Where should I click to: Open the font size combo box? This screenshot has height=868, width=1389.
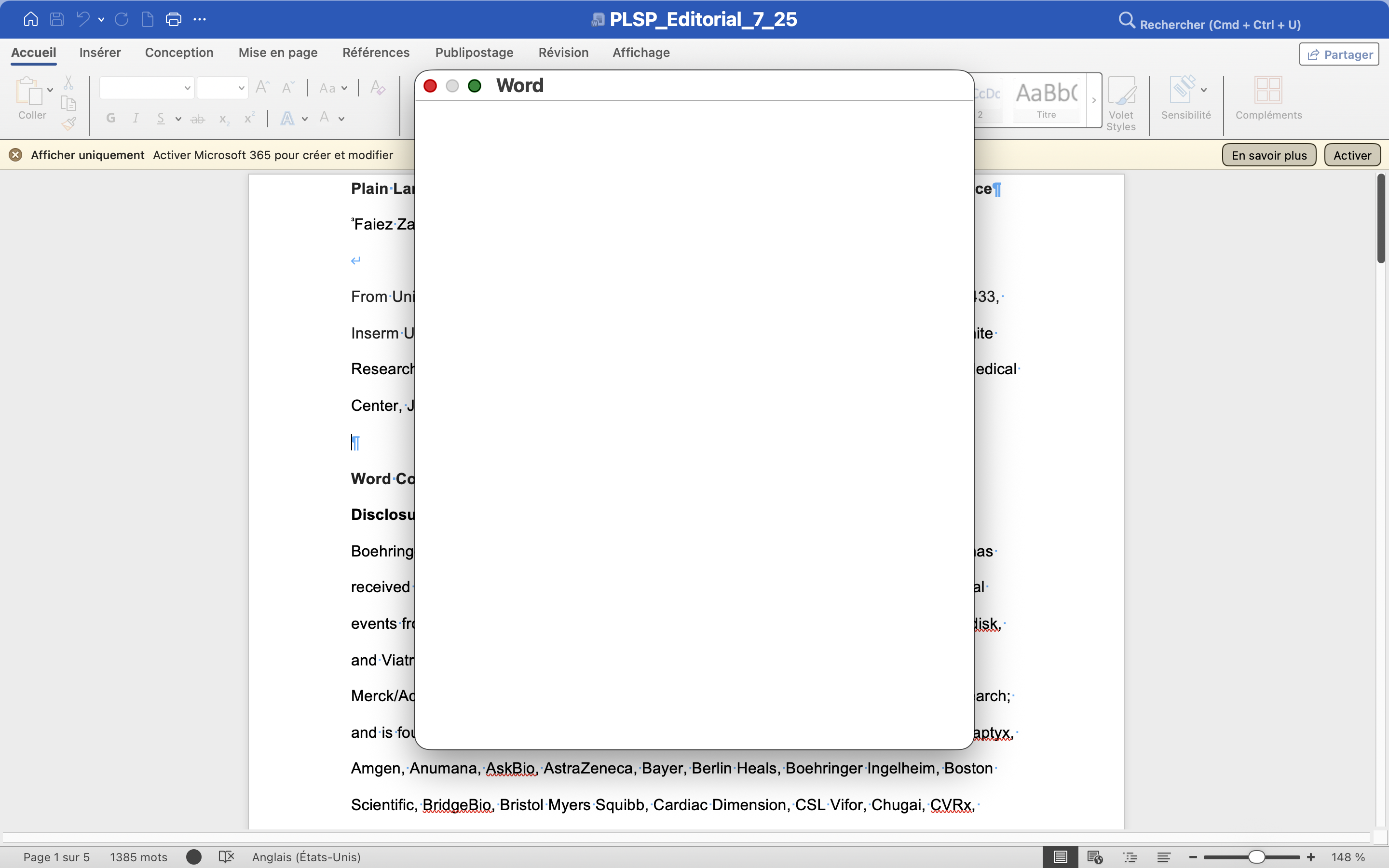tap(222, 88)
